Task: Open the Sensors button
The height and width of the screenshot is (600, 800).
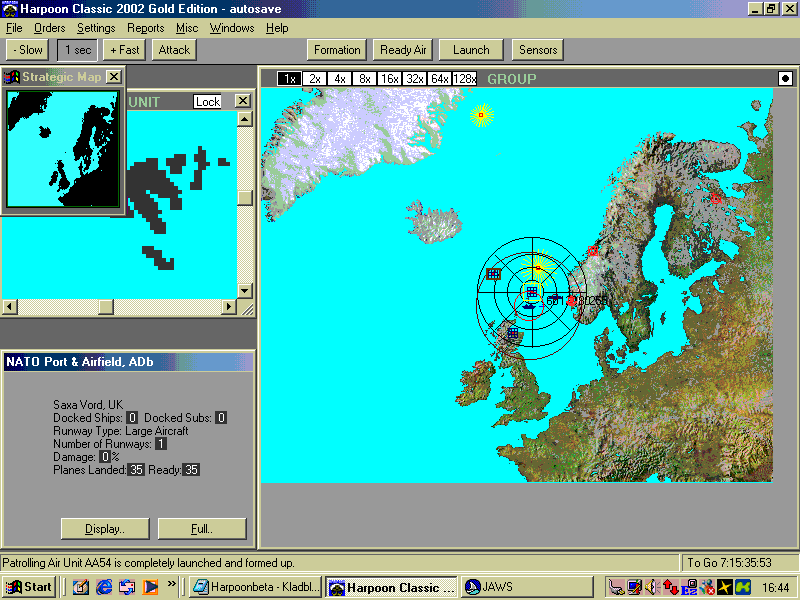Action: (x=538, y=50)
